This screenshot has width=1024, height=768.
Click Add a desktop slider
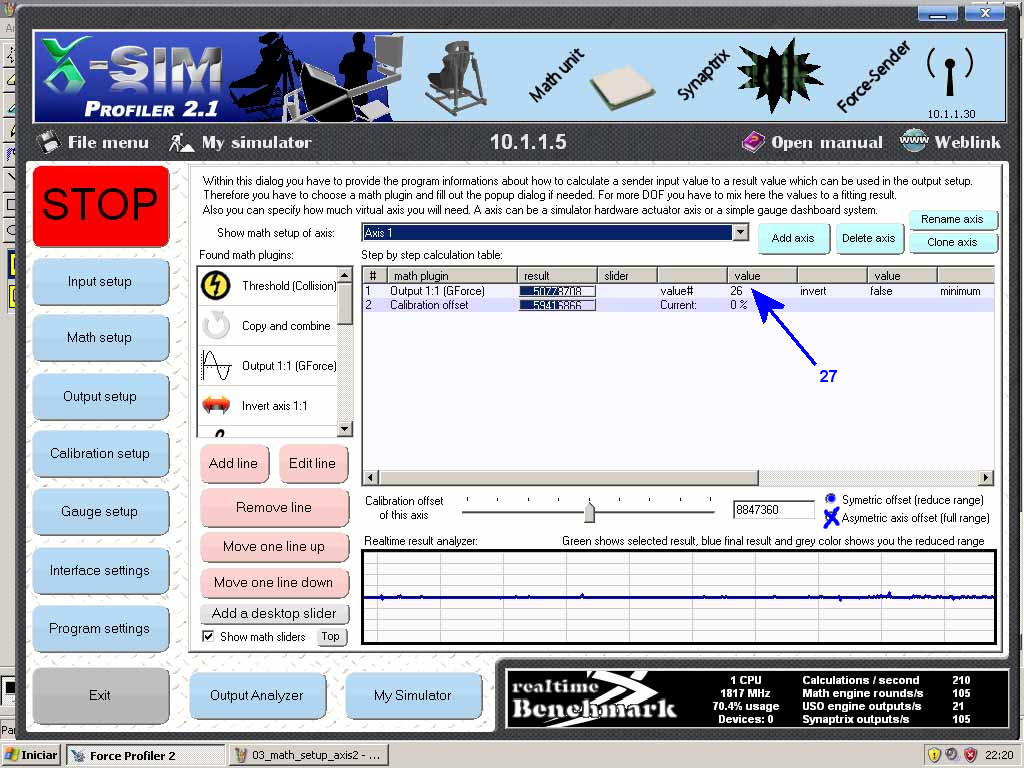pos(274,614)
